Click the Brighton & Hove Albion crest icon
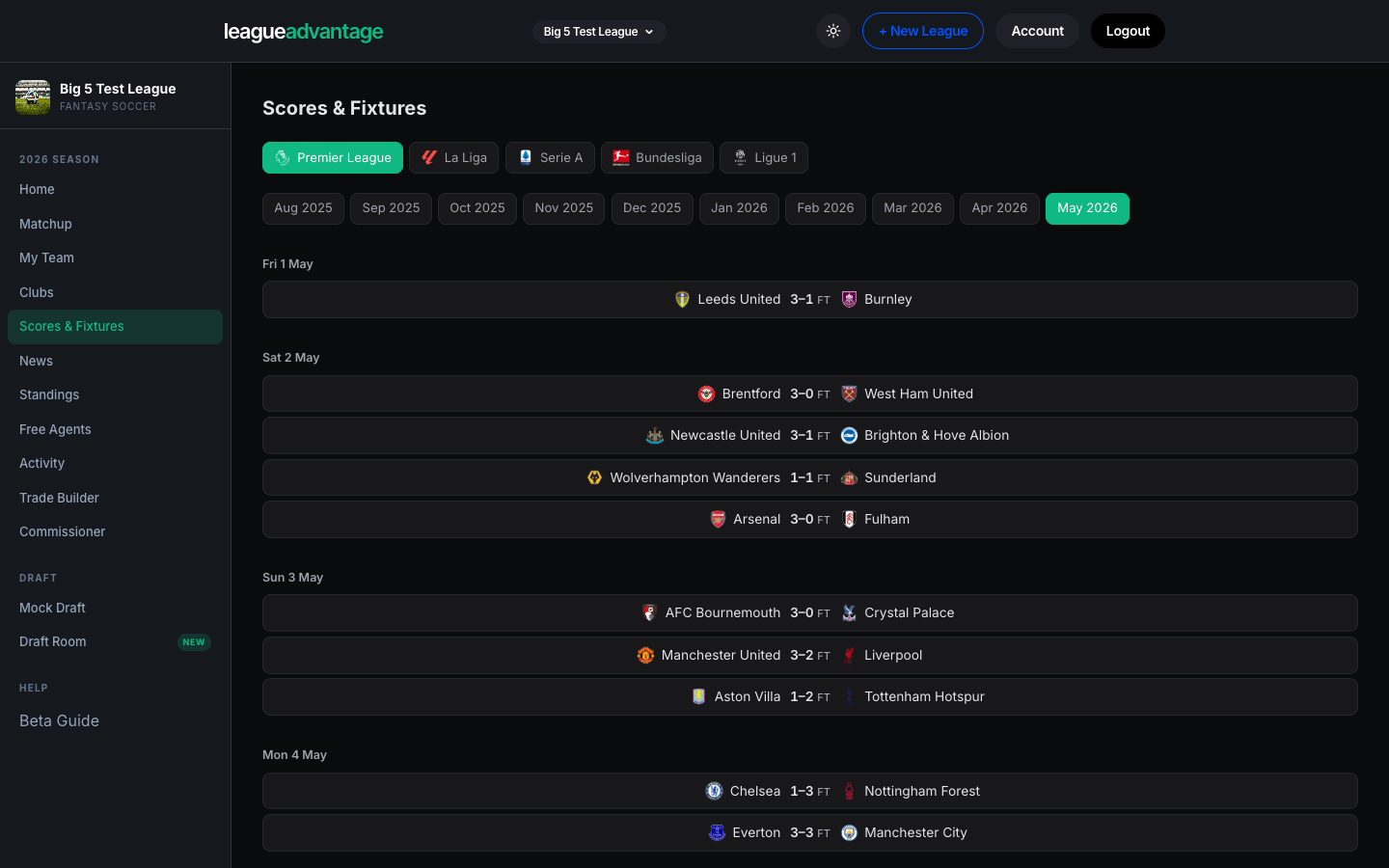Screen dimensions: 1389x868 [849, 435]
